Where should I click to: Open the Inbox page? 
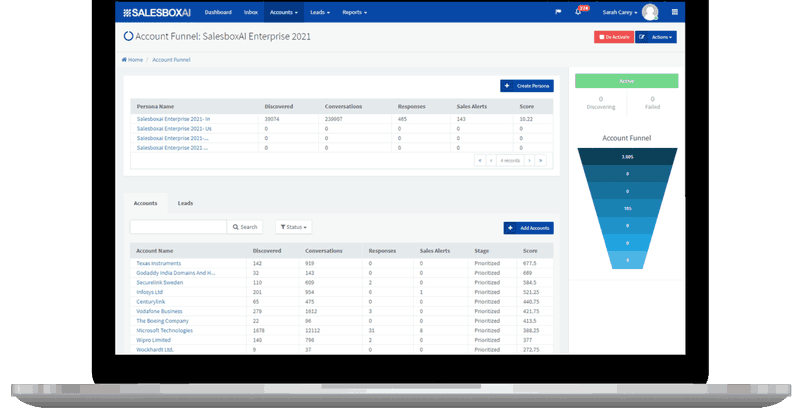click(x=251, y=12)
